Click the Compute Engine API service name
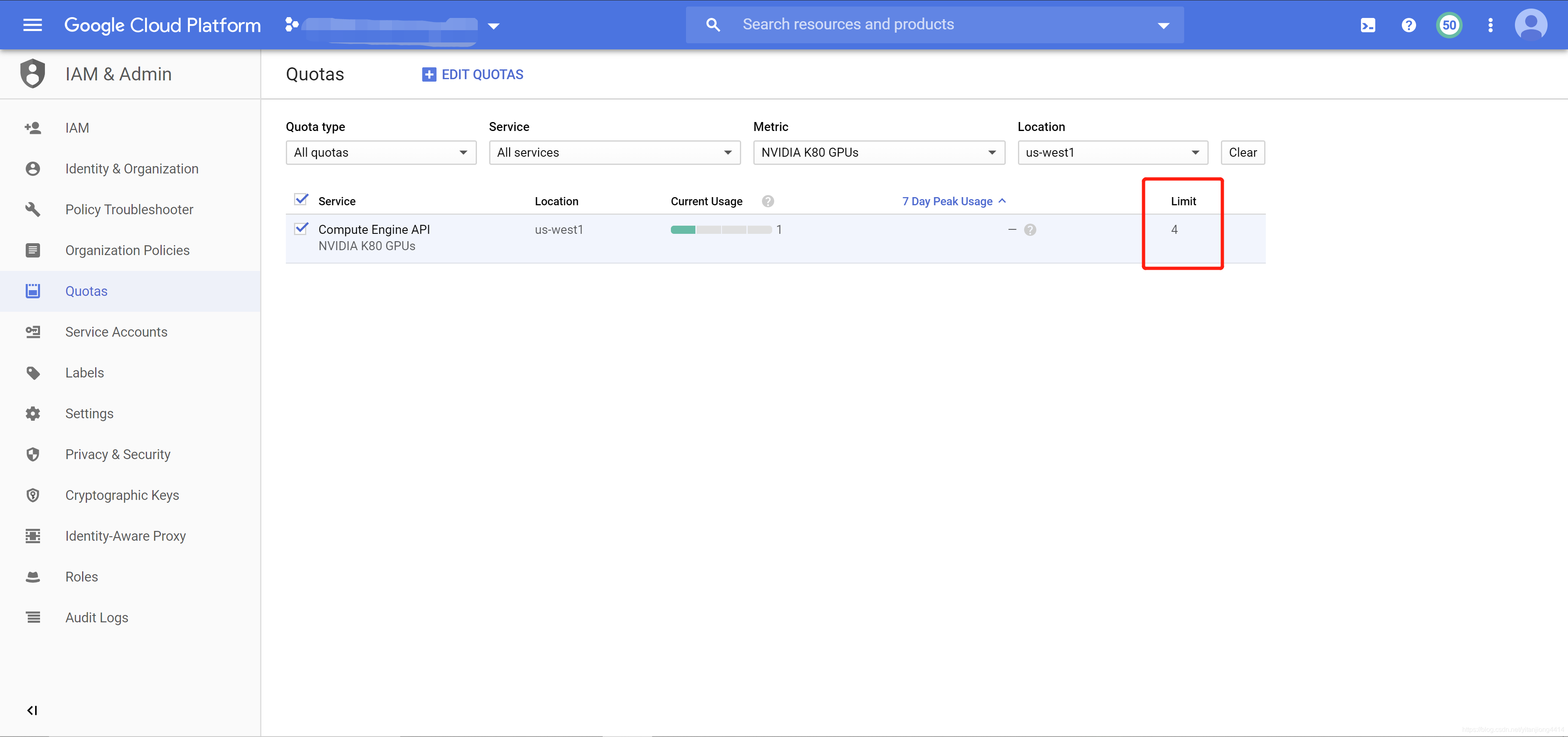1568x737 pixels. (x=374, y=229)
